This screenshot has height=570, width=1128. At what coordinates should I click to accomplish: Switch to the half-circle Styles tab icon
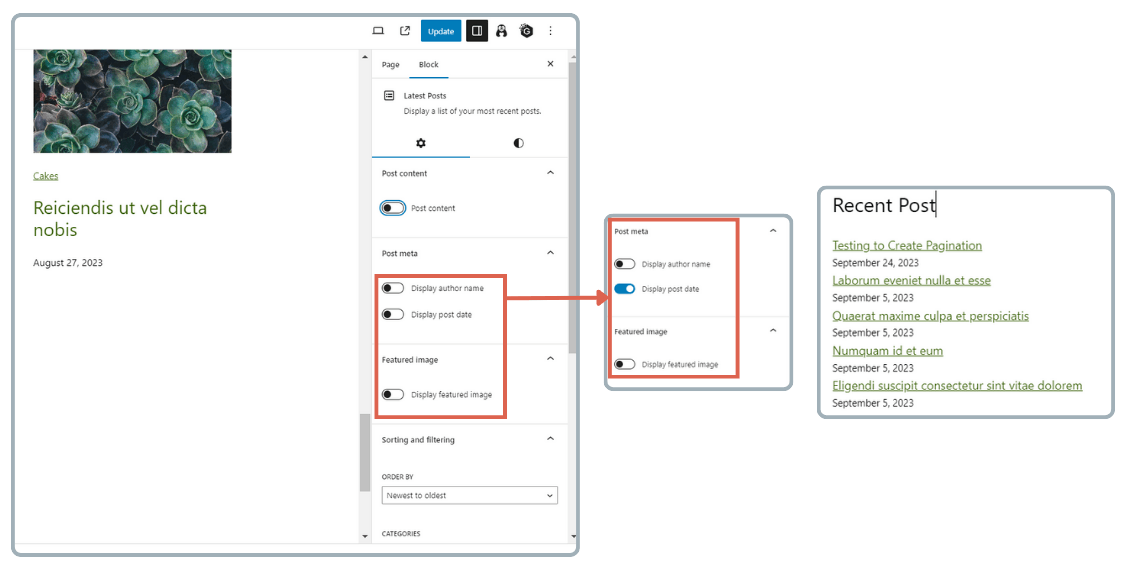point(518,143)
